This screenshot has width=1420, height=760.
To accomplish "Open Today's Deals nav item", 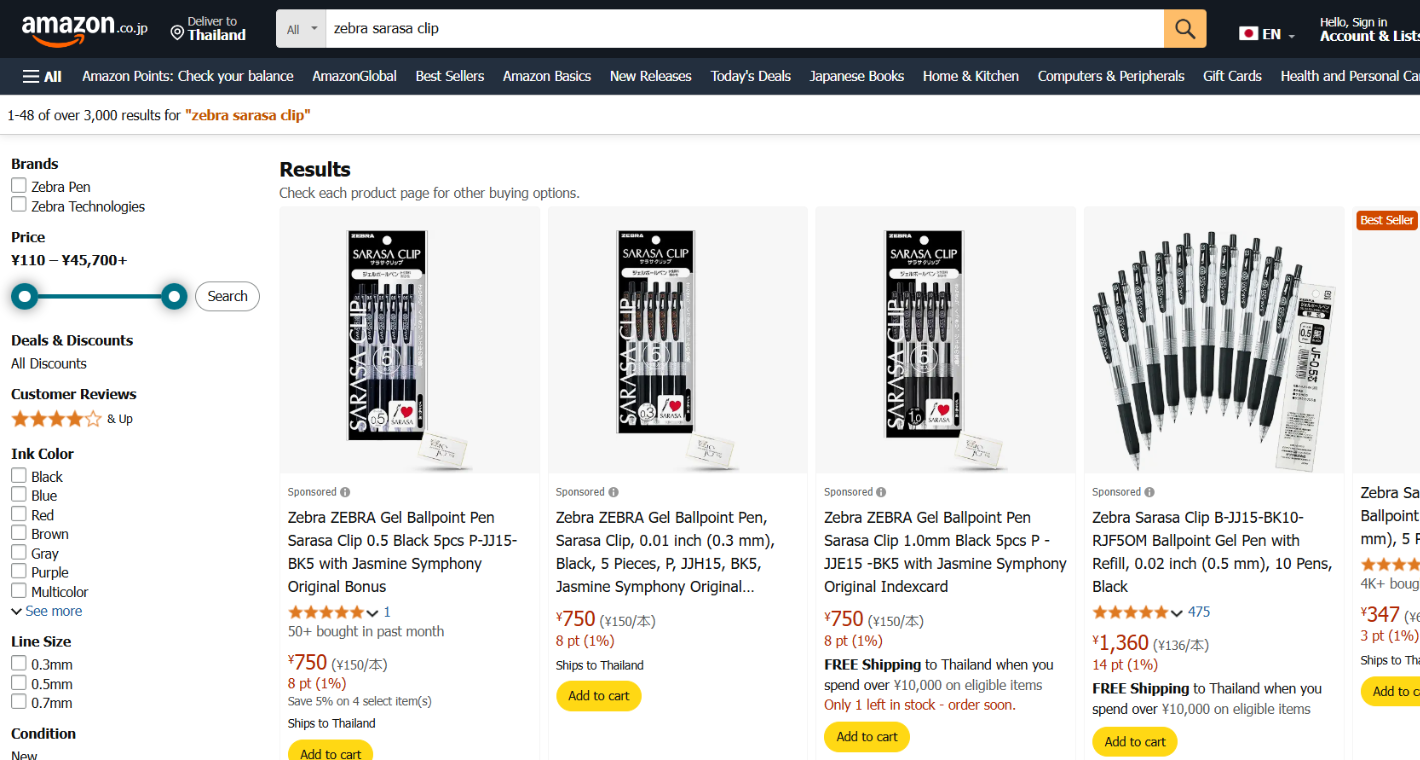I will 750,76.
